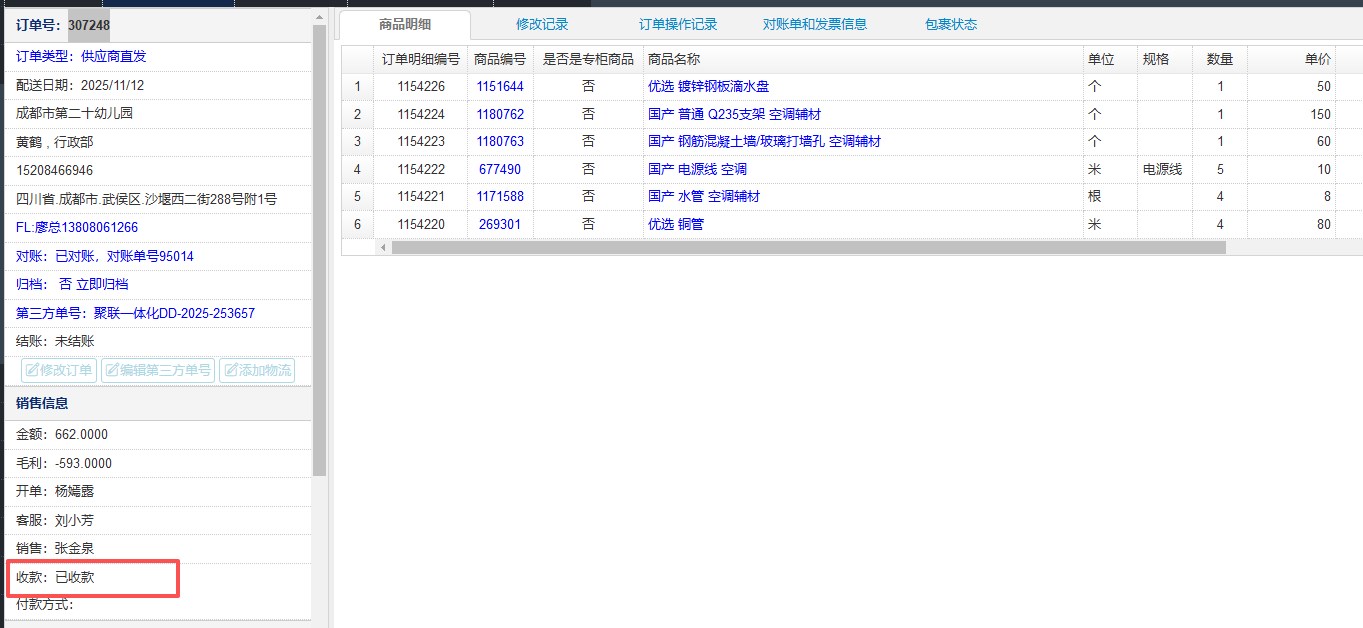
Task: Open the 对账单和发票信息 tab
Action: (x=814, y=25)
